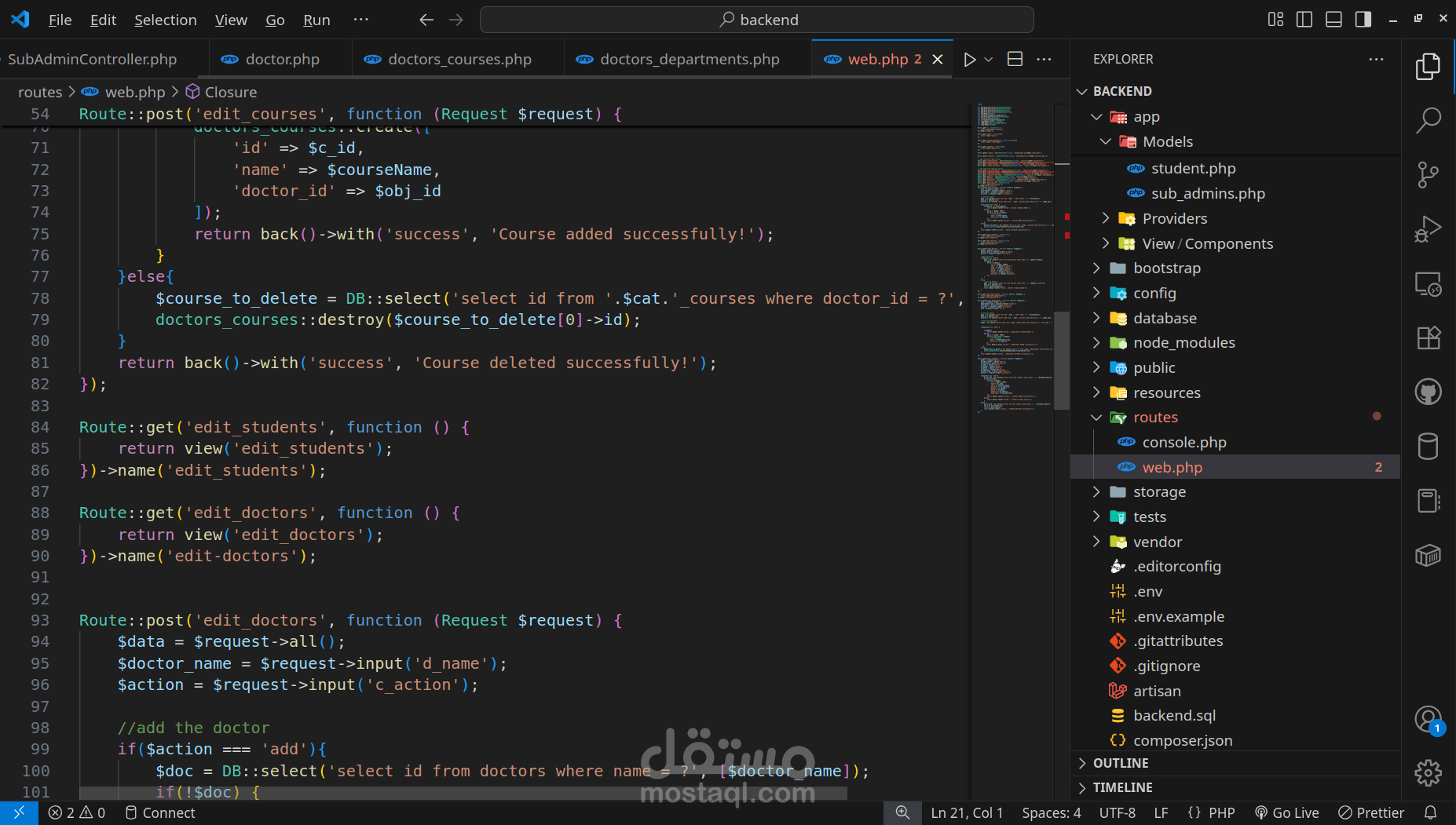Switch to SubAdminController.php tab
The width and height of the screenshot is (1456, 825).
[93, 60]
